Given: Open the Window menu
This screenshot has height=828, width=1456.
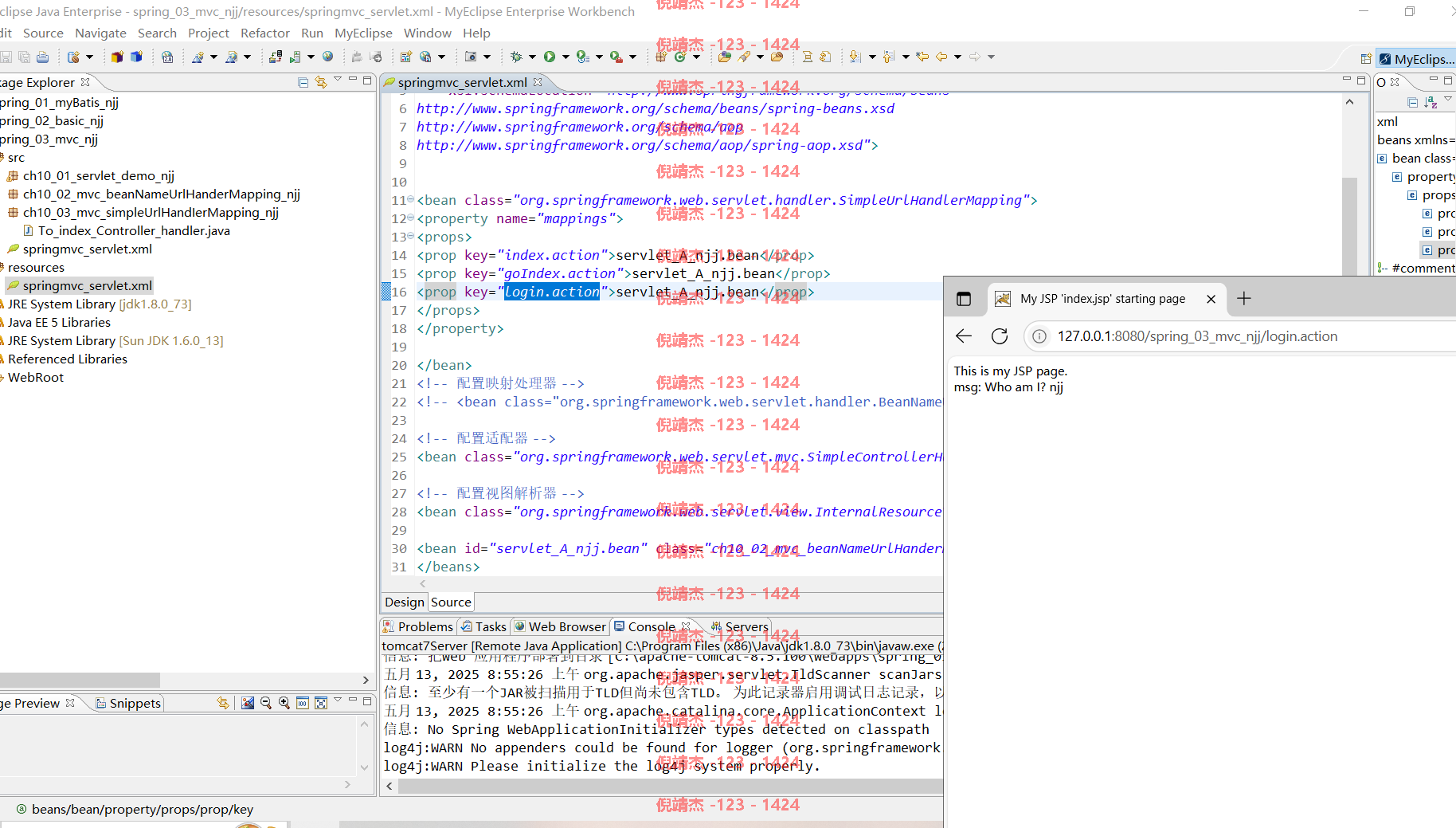Looking at the screenshot, I should pyautogui.click(x=428, y=33).
